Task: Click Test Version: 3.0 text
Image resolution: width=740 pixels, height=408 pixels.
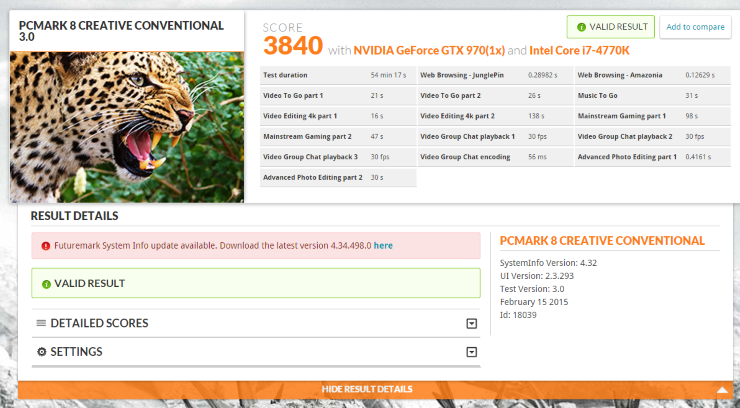Action: click(x=532, y=289)
